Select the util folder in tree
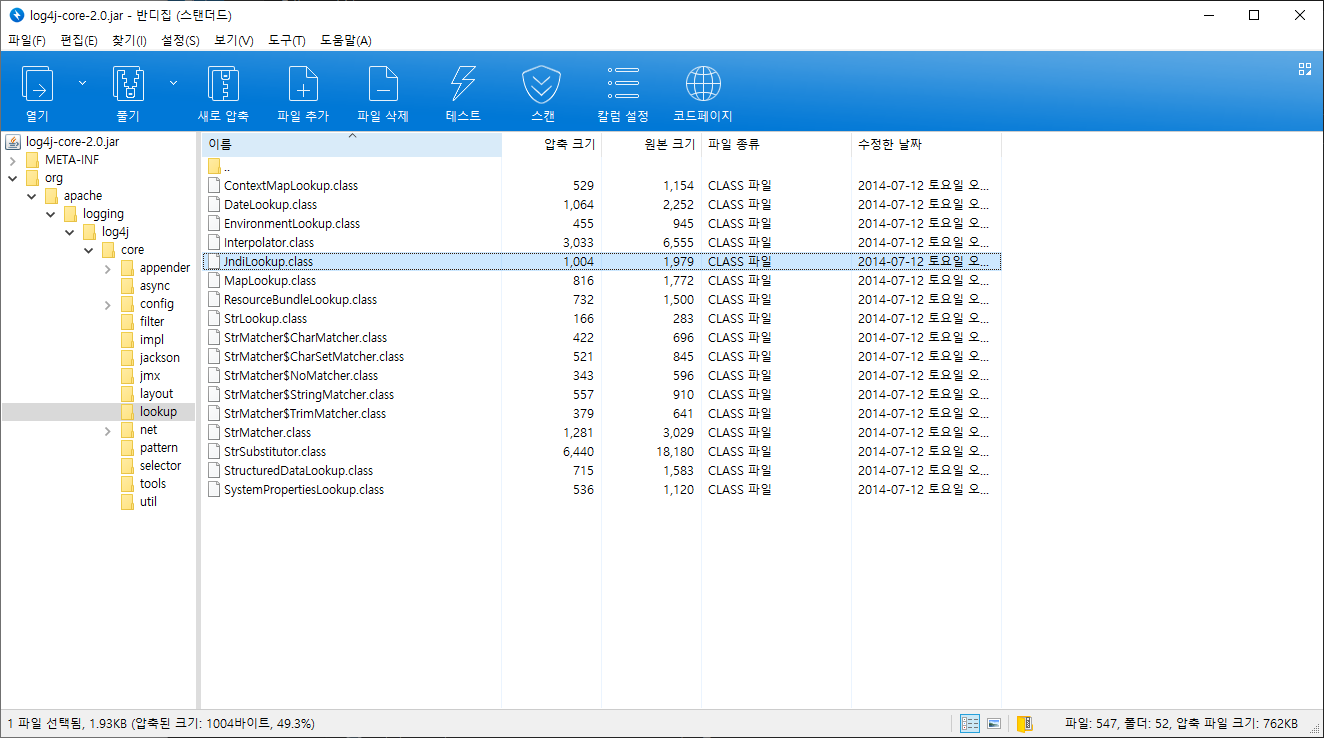 pos(149,502)
